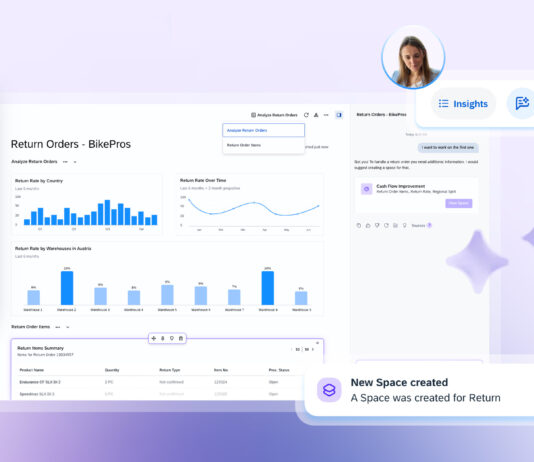
Task: Click the Warehouse 5 bar in chart
Action: tap(167, 295)
